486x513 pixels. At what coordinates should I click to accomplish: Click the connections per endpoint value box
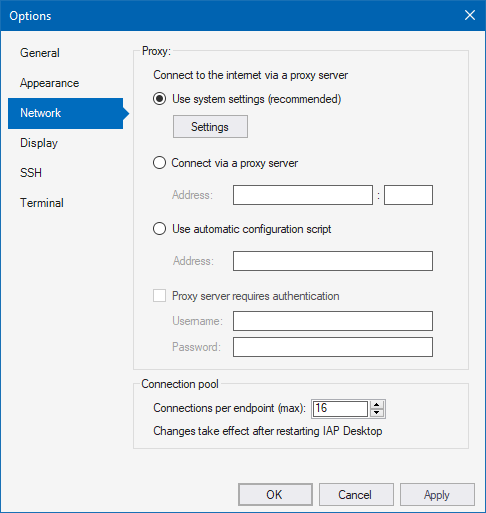[x=340, y=409]
